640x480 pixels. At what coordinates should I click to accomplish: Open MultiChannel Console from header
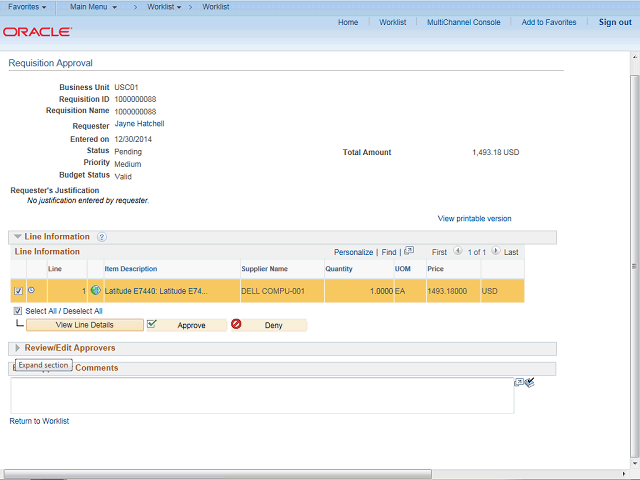(463, 22)
